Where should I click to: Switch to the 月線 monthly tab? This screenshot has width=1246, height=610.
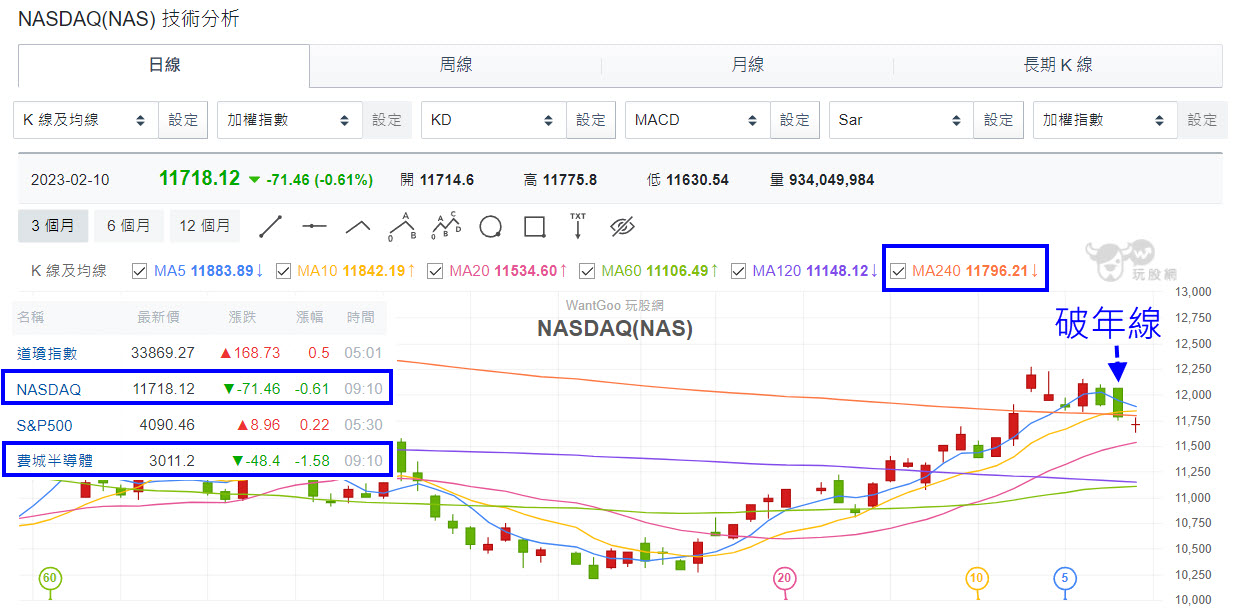pos(747,65)
